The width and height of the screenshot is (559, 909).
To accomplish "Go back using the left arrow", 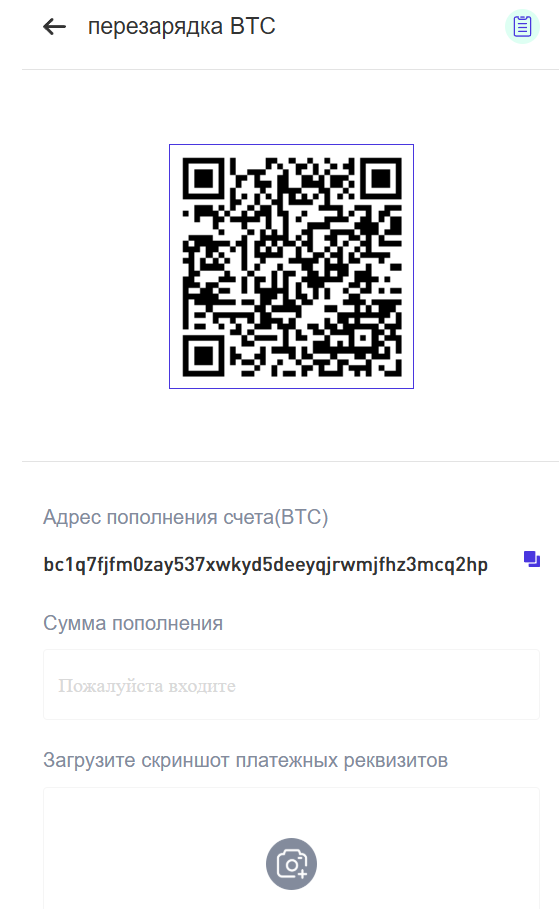I will [x=55, y=27].
